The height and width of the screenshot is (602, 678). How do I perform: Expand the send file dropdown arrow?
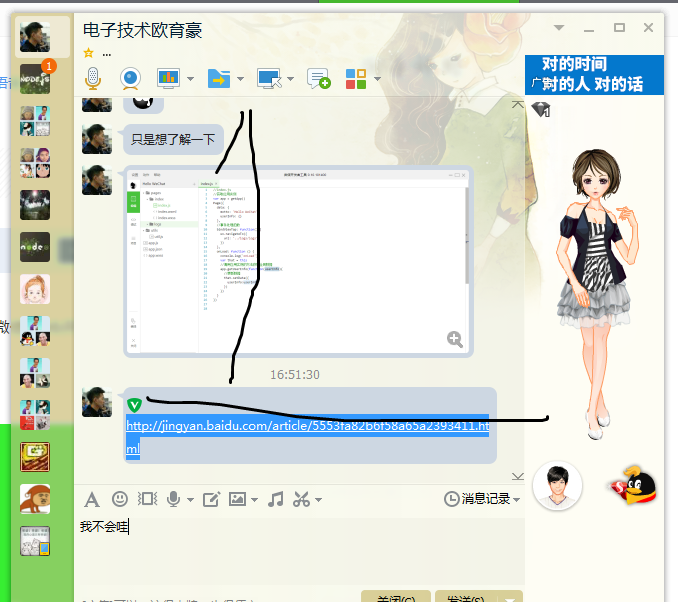[240, 79]
